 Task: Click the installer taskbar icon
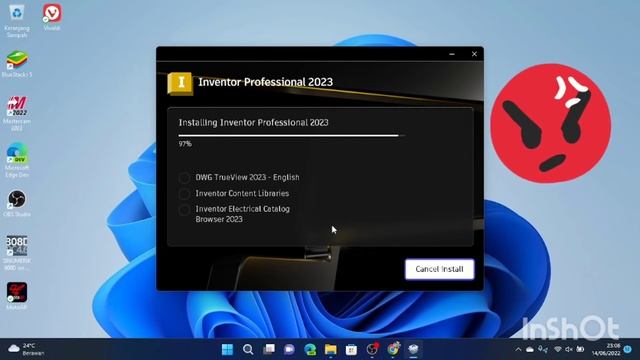click(413, 349)
